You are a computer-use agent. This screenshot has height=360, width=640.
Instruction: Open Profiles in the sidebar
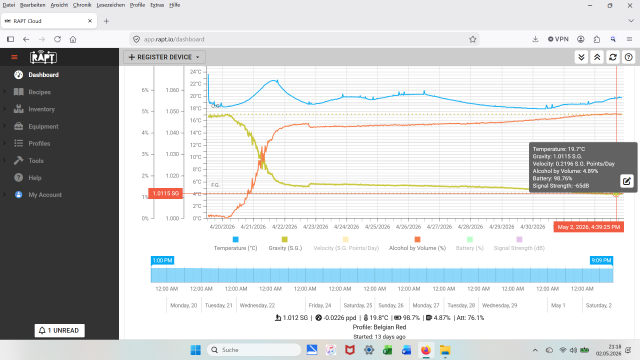[x=39, y=143]
